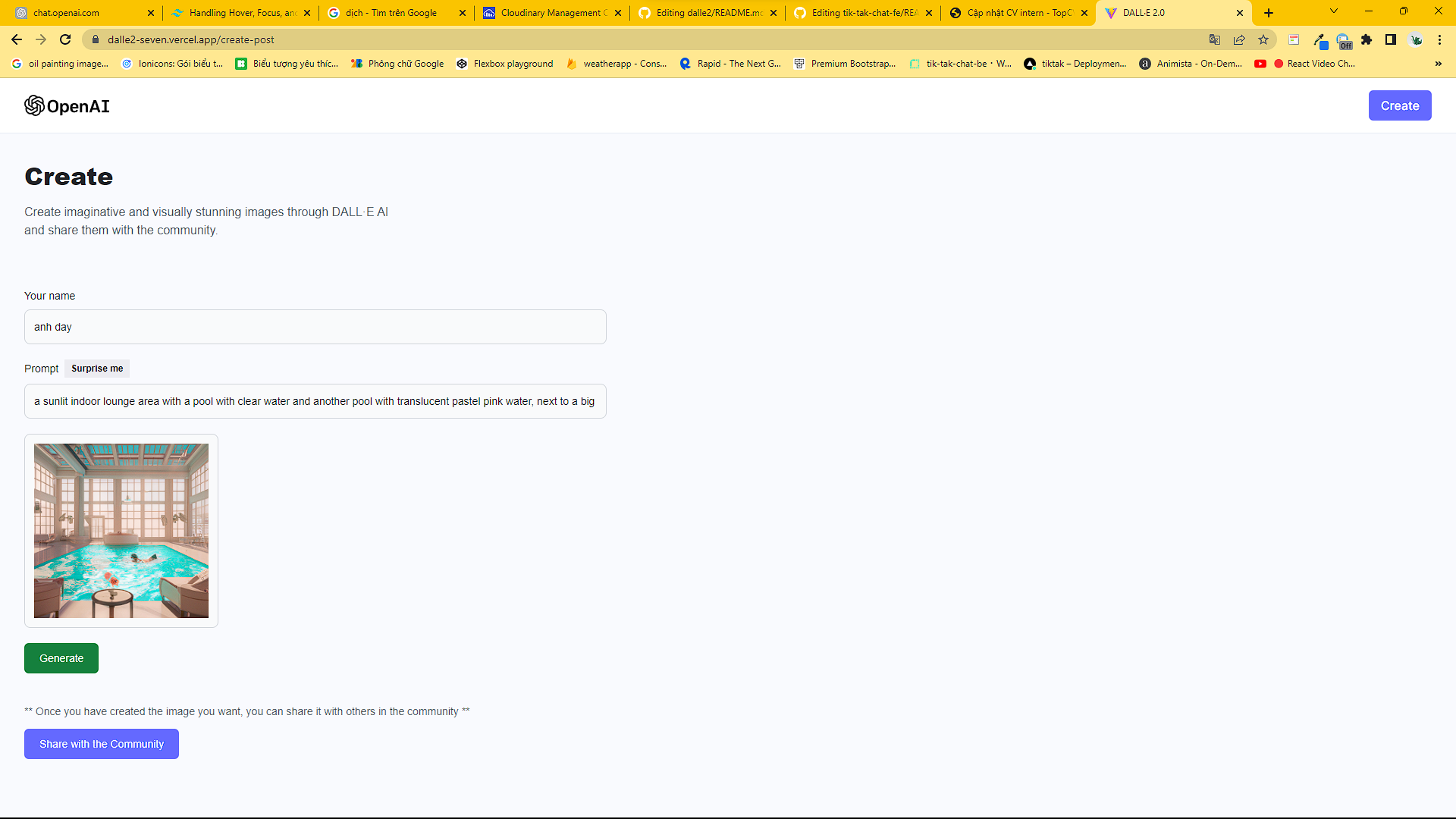Open the Google Translate icon in address bar
The image size is (1456, 819).
coord(1215,39)
